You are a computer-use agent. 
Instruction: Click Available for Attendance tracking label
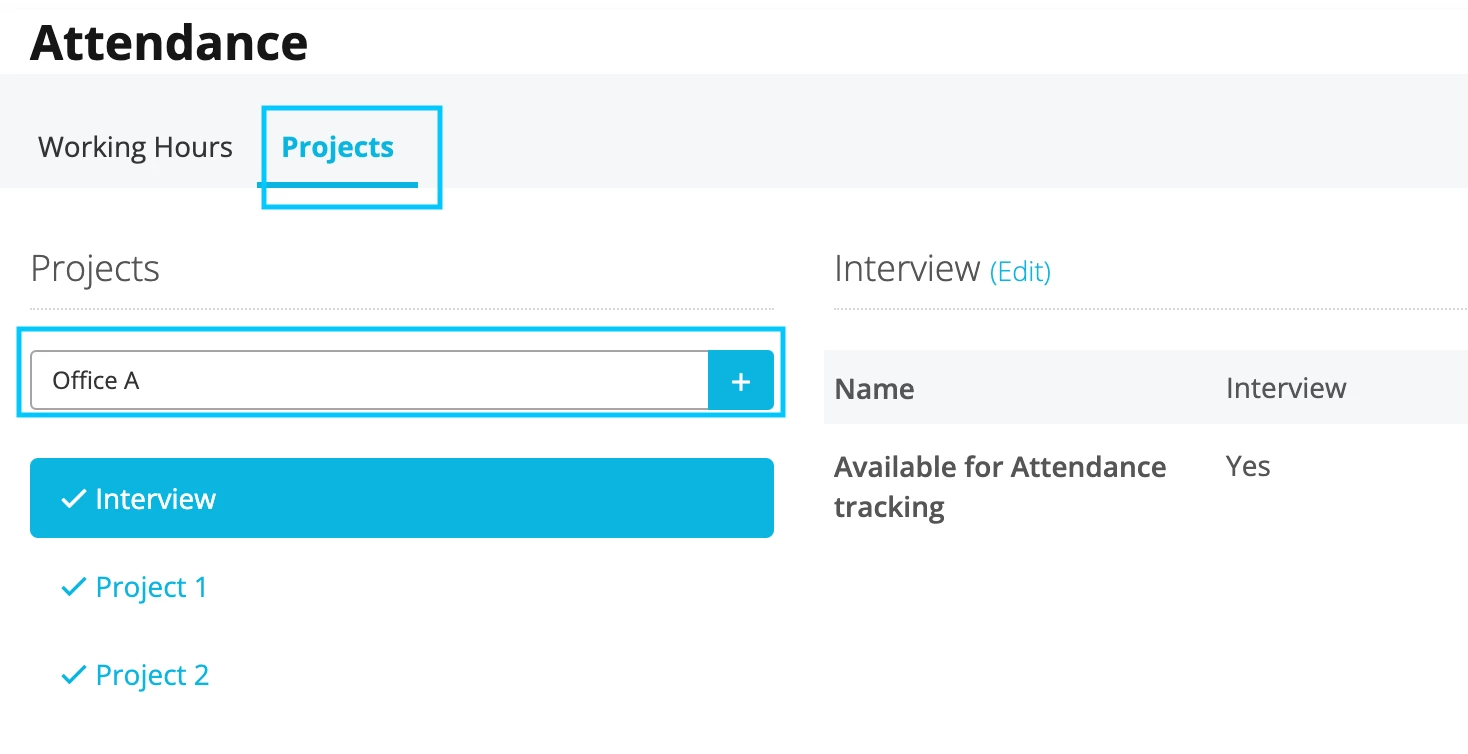point(1000,487)
